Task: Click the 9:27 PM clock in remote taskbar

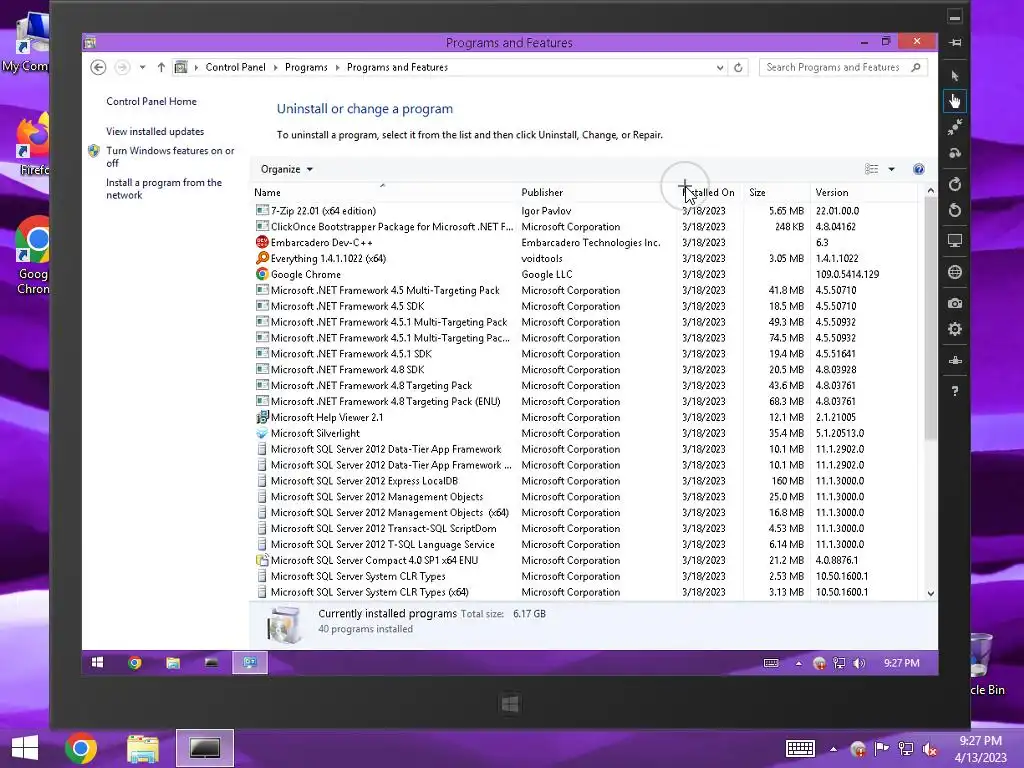Action: pyautogui.click(x=901, y=663)
